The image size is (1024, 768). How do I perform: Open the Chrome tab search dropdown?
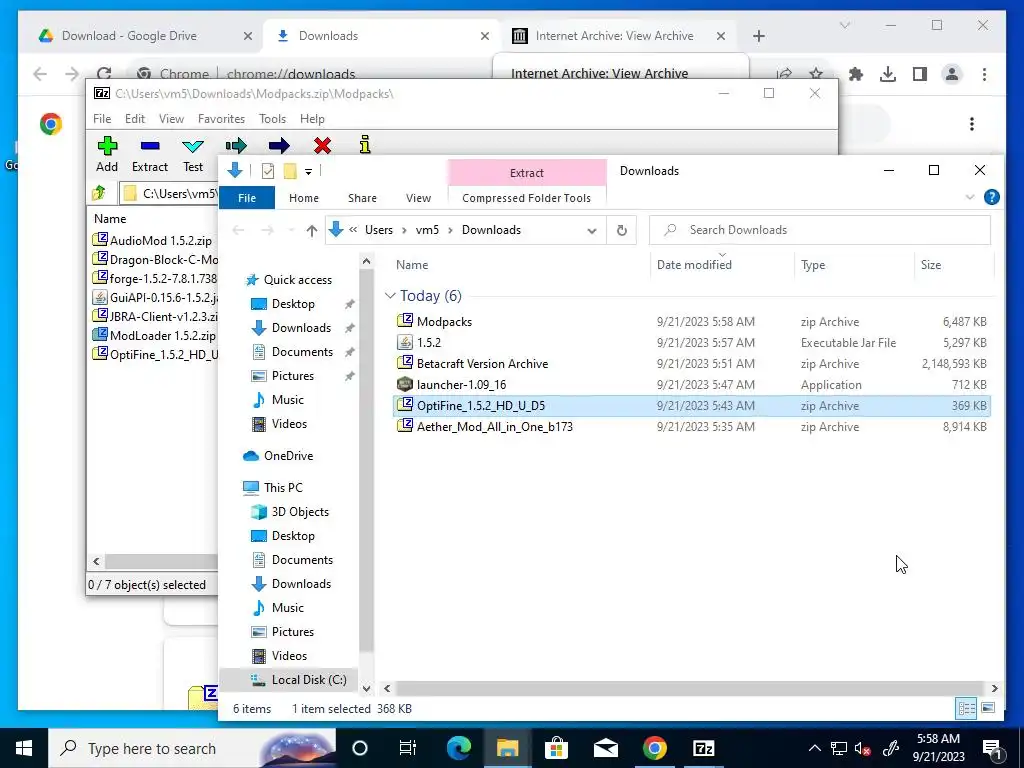[x=844, y=25]
